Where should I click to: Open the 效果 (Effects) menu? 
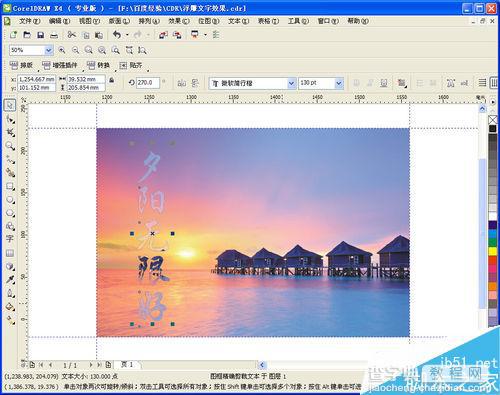tap(179, 21)
